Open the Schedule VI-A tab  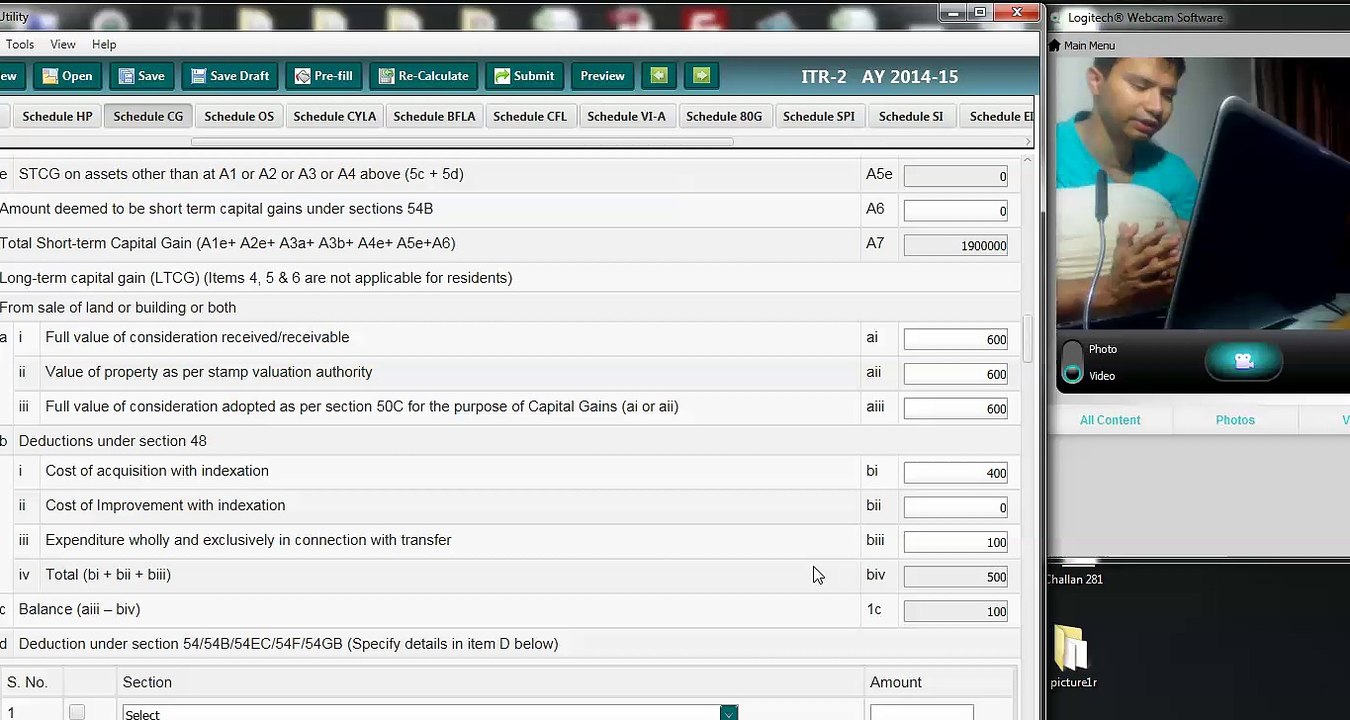626,116
